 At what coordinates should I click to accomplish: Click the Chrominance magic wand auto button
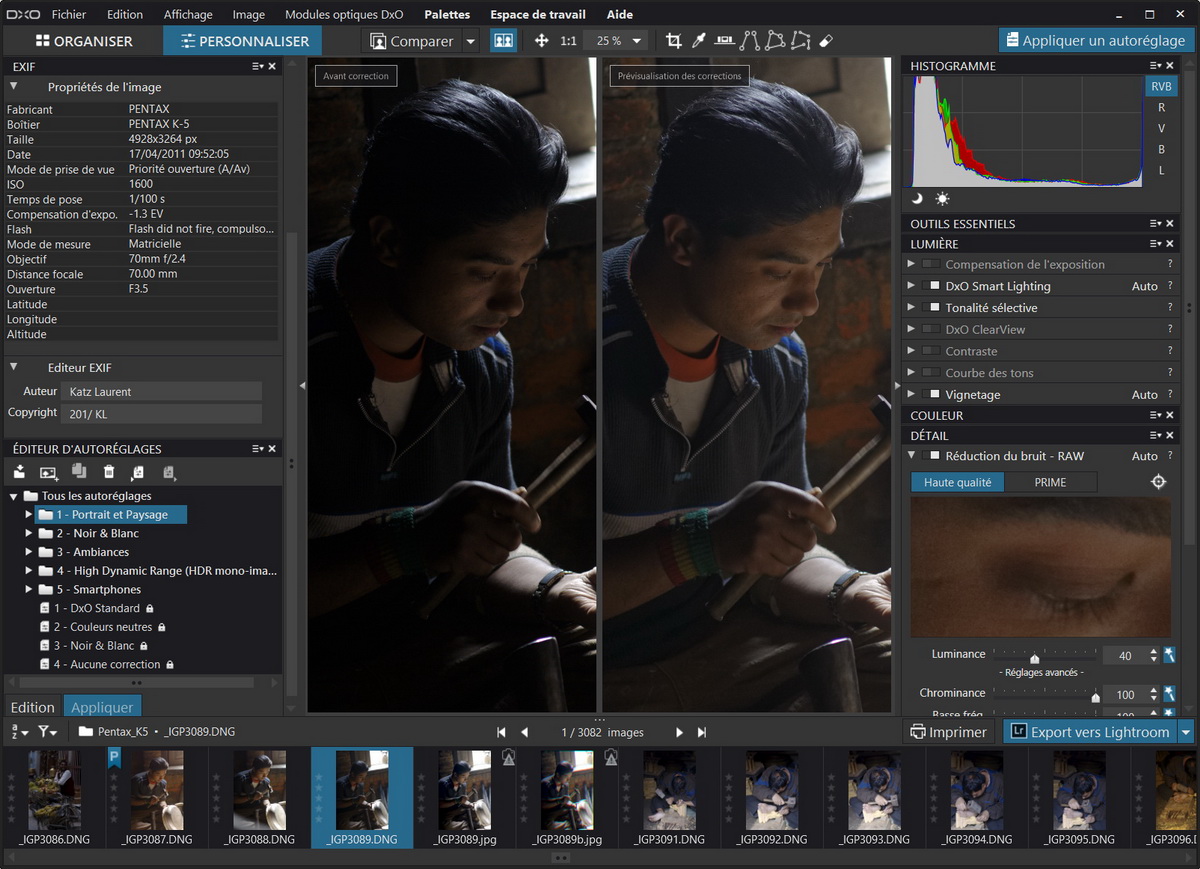tap(1168, 694)
